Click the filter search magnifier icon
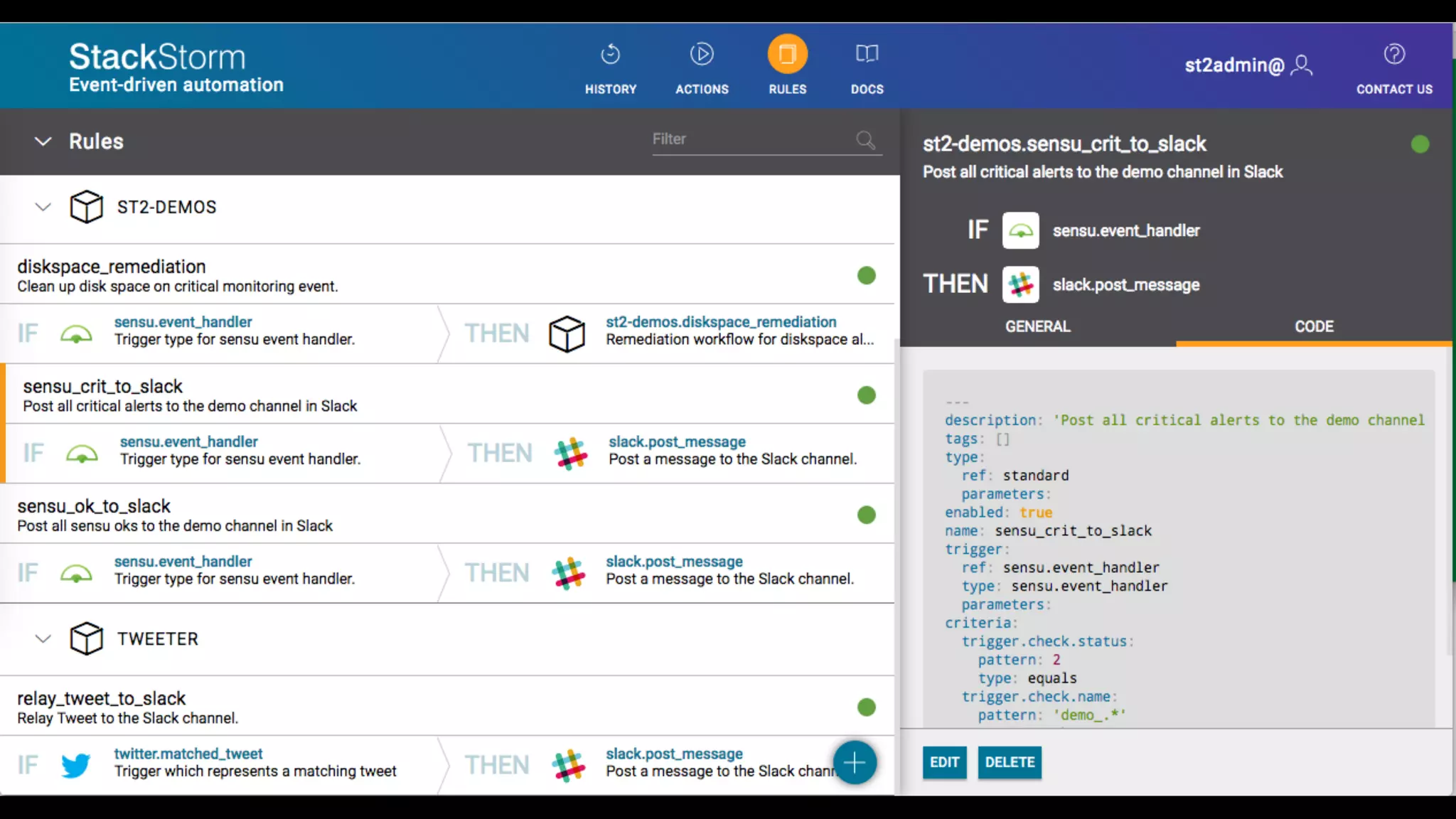1456x819 pixels. click(865, 140)
